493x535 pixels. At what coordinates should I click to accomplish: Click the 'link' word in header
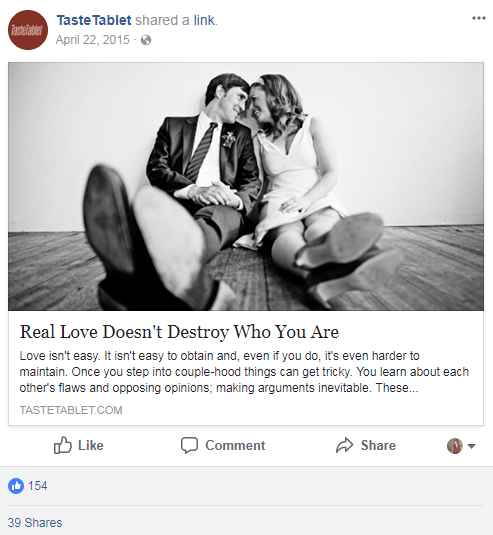204,20
